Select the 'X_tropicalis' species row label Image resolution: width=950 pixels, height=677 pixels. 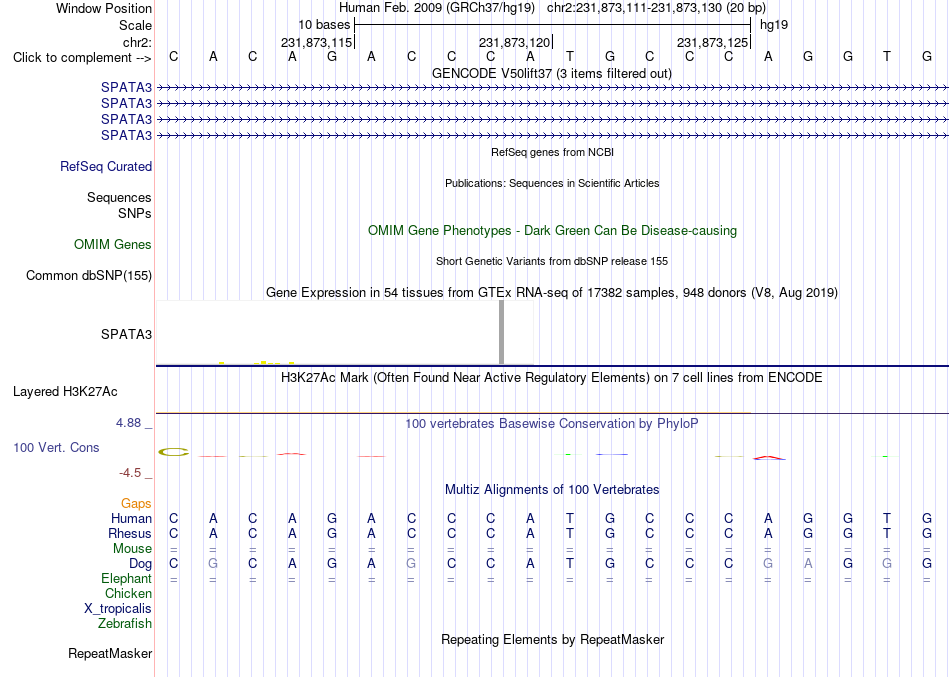click(x=118, y=609)
